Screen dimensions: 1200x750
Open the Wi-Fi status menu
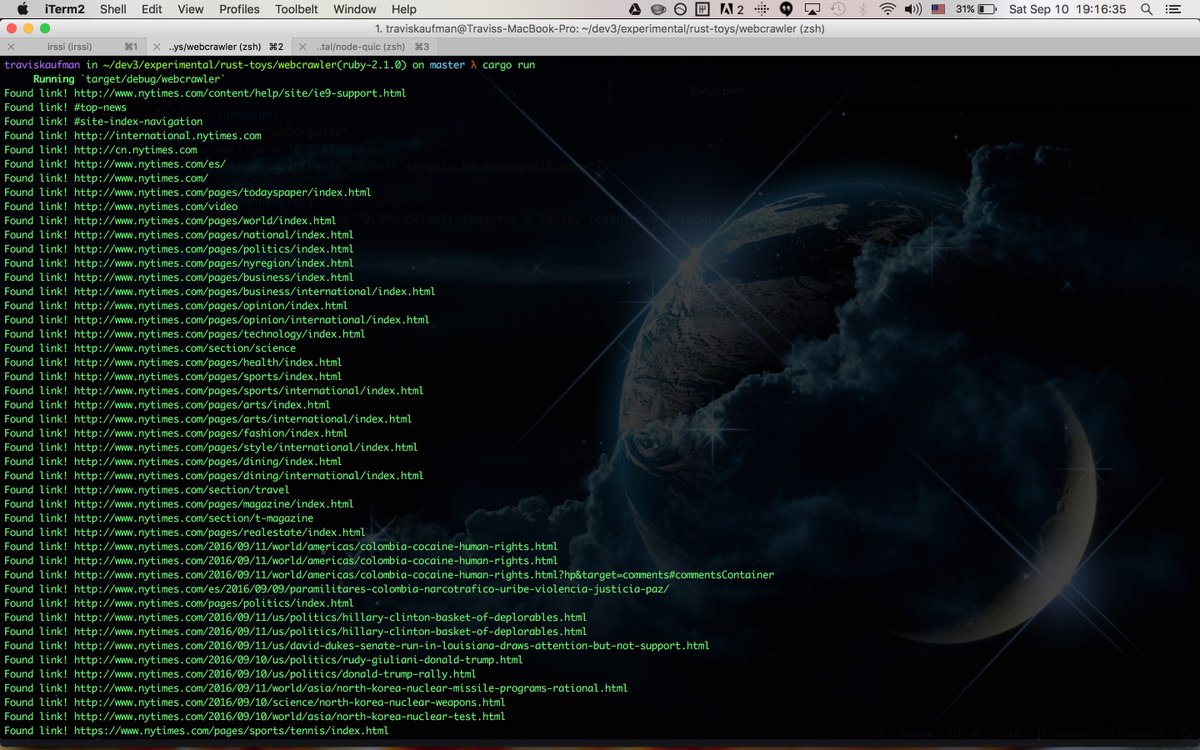[x=887, y=9]
